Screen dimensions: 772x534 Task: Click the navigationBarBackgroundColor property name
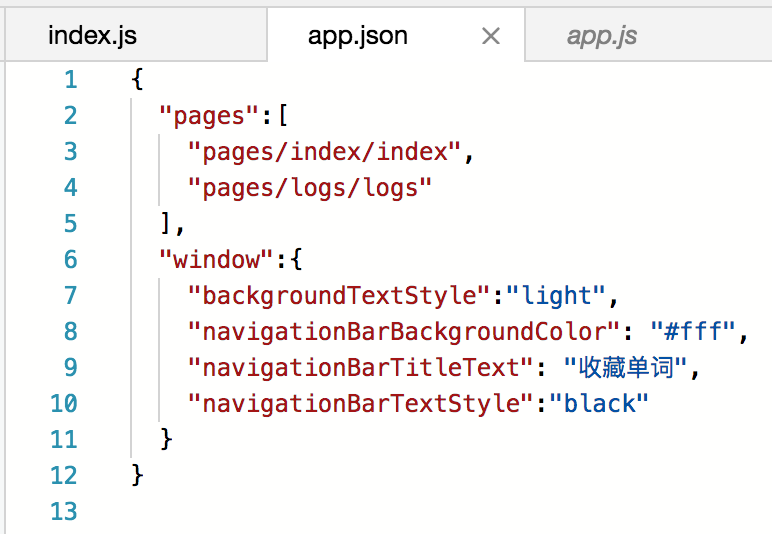[x=403, y=331]
